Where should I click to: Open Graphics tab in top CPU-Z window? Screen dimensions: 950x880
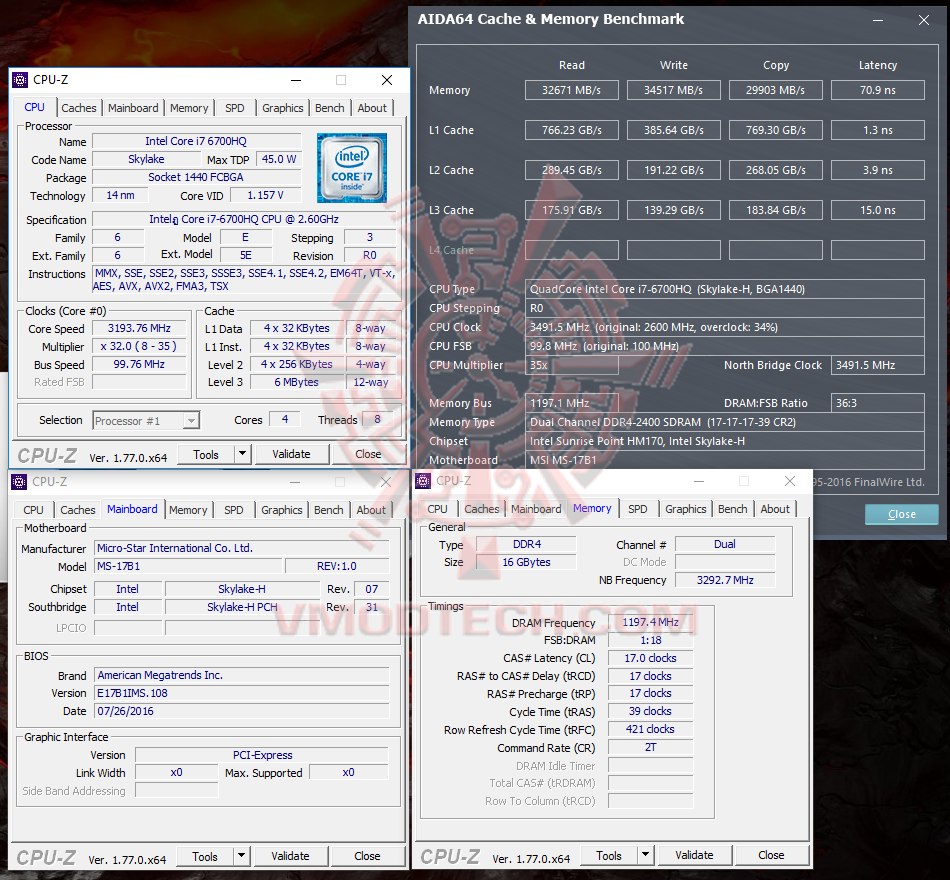[282, 108]
